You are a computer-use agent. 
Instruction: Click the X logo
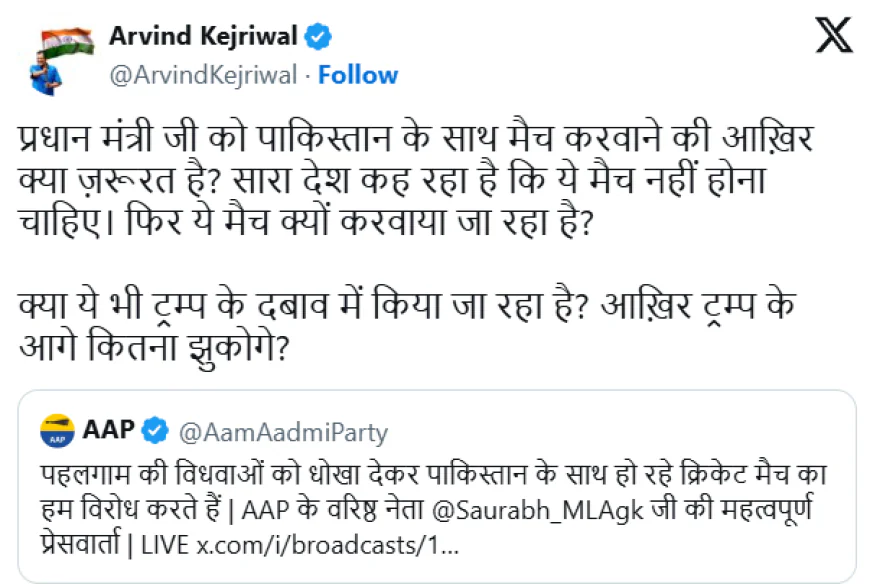pos(832,37)
